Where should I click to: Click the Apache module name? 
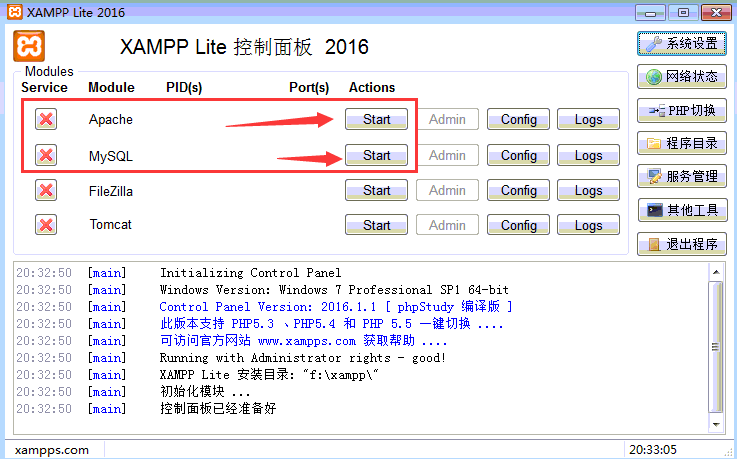click(x=110, y=119)
